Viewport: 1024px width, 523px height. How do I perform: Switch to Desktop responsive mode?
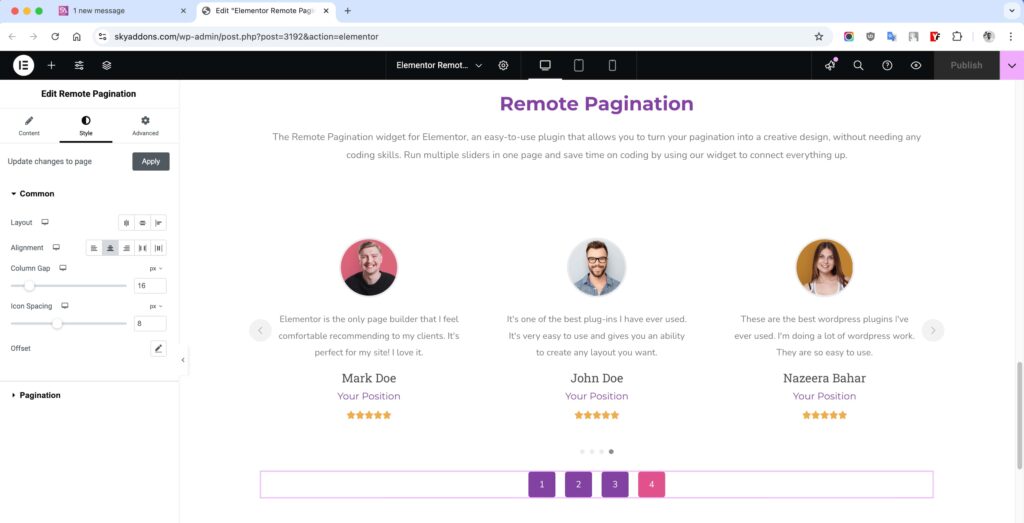point(545,65)
